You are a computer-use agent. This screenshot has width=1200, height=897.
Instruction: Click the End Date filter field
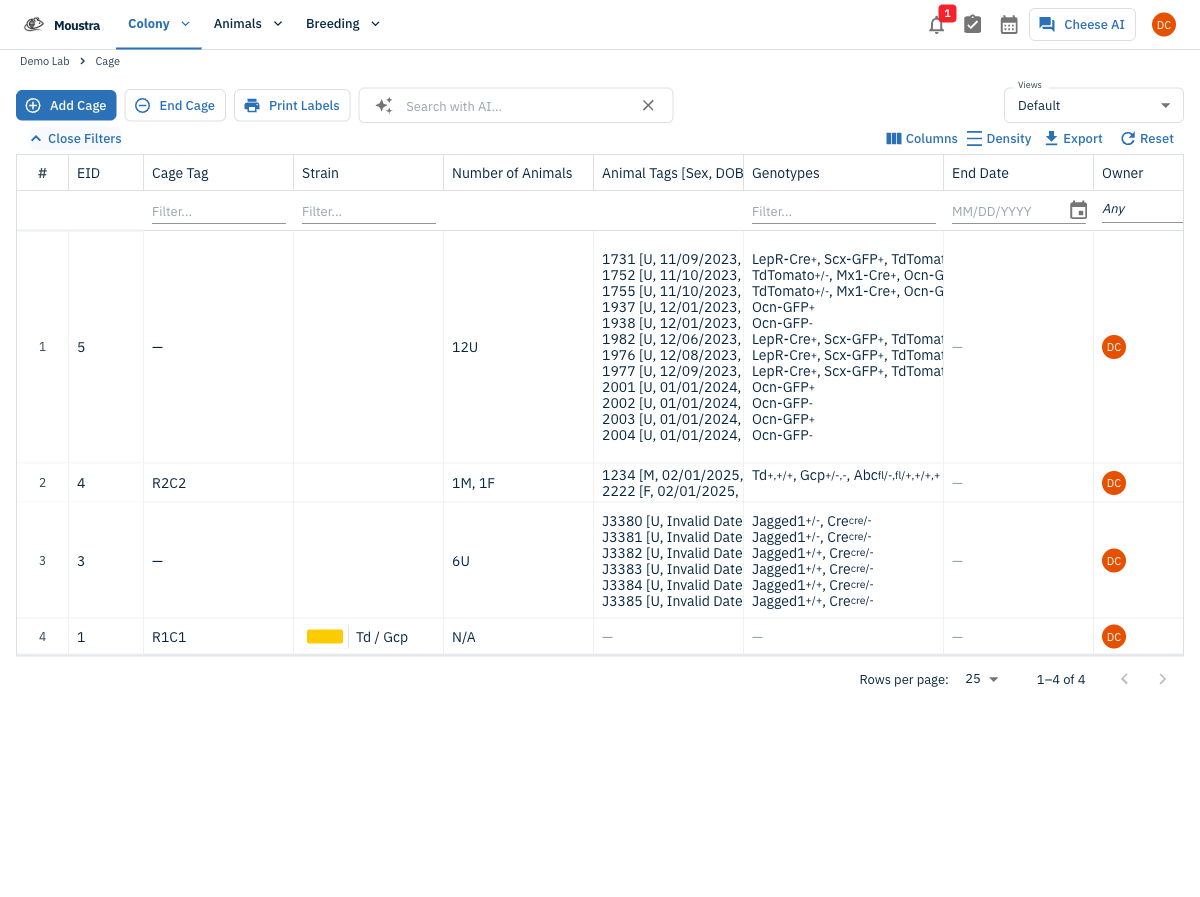(1008, 212)
